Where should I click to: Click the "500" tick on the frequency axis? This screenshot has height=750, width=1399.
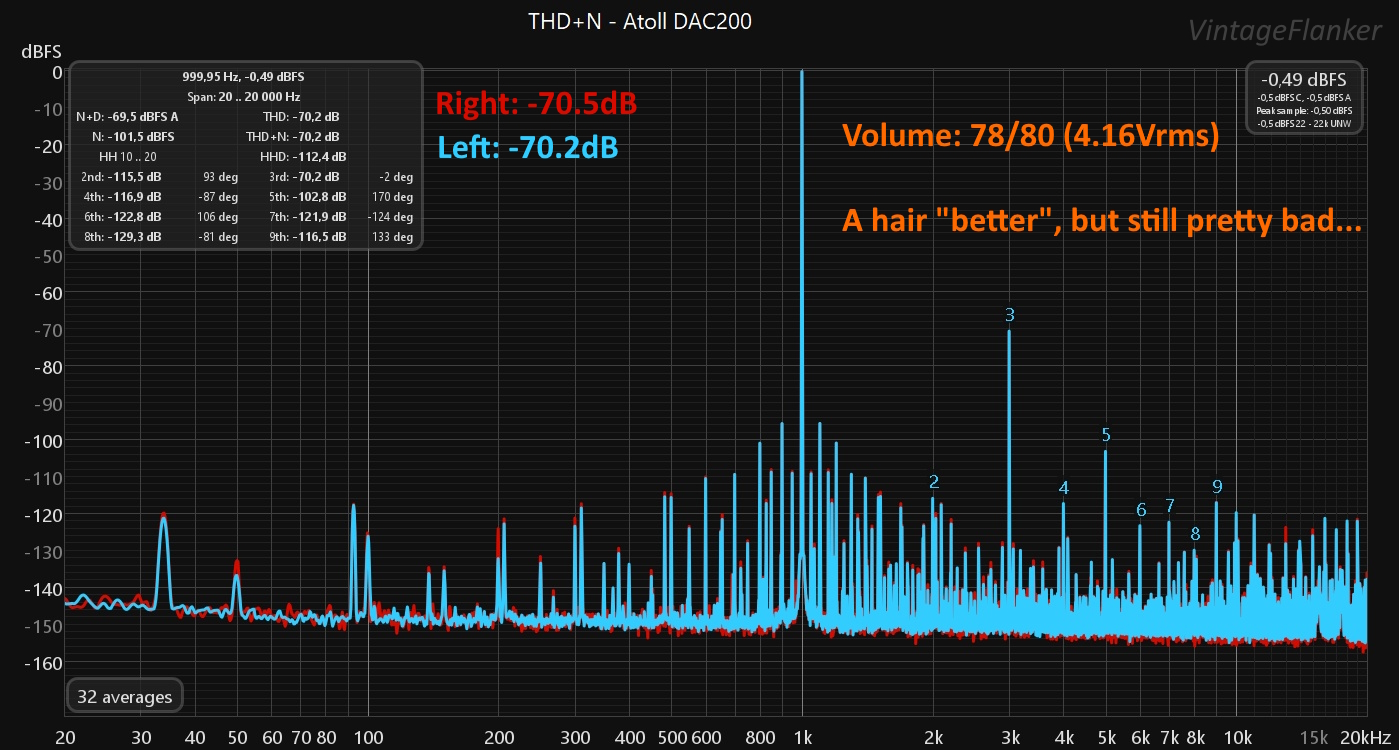[672, 738]
